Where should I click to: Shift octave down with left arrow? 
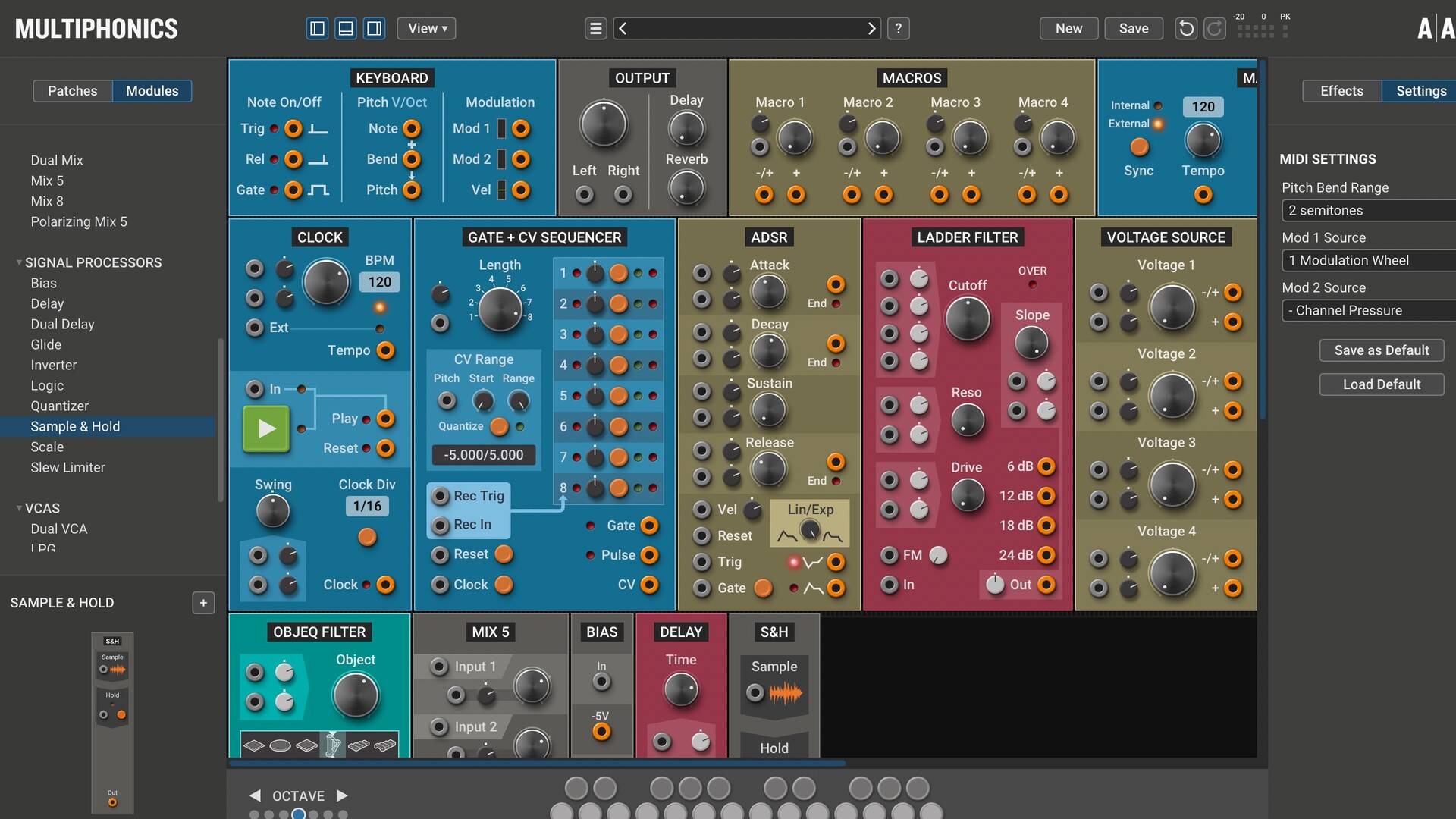256,795
